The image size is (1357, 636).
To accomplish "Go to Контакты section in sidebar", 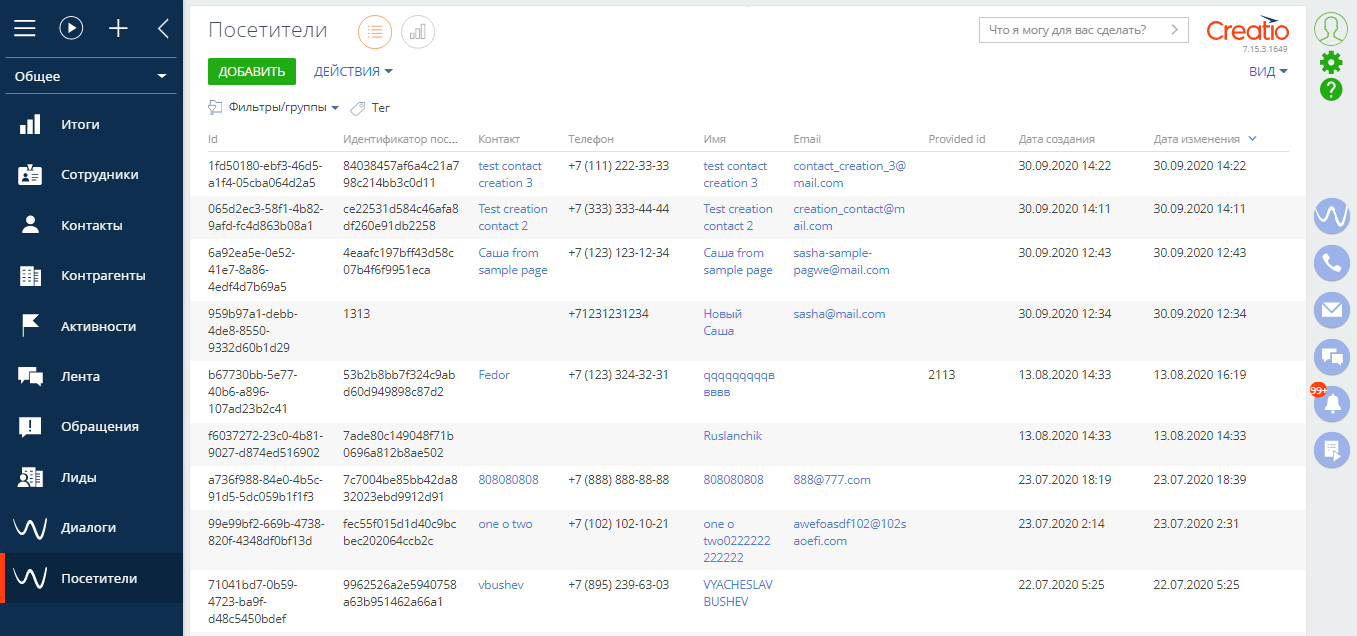I will click(91, 226).
